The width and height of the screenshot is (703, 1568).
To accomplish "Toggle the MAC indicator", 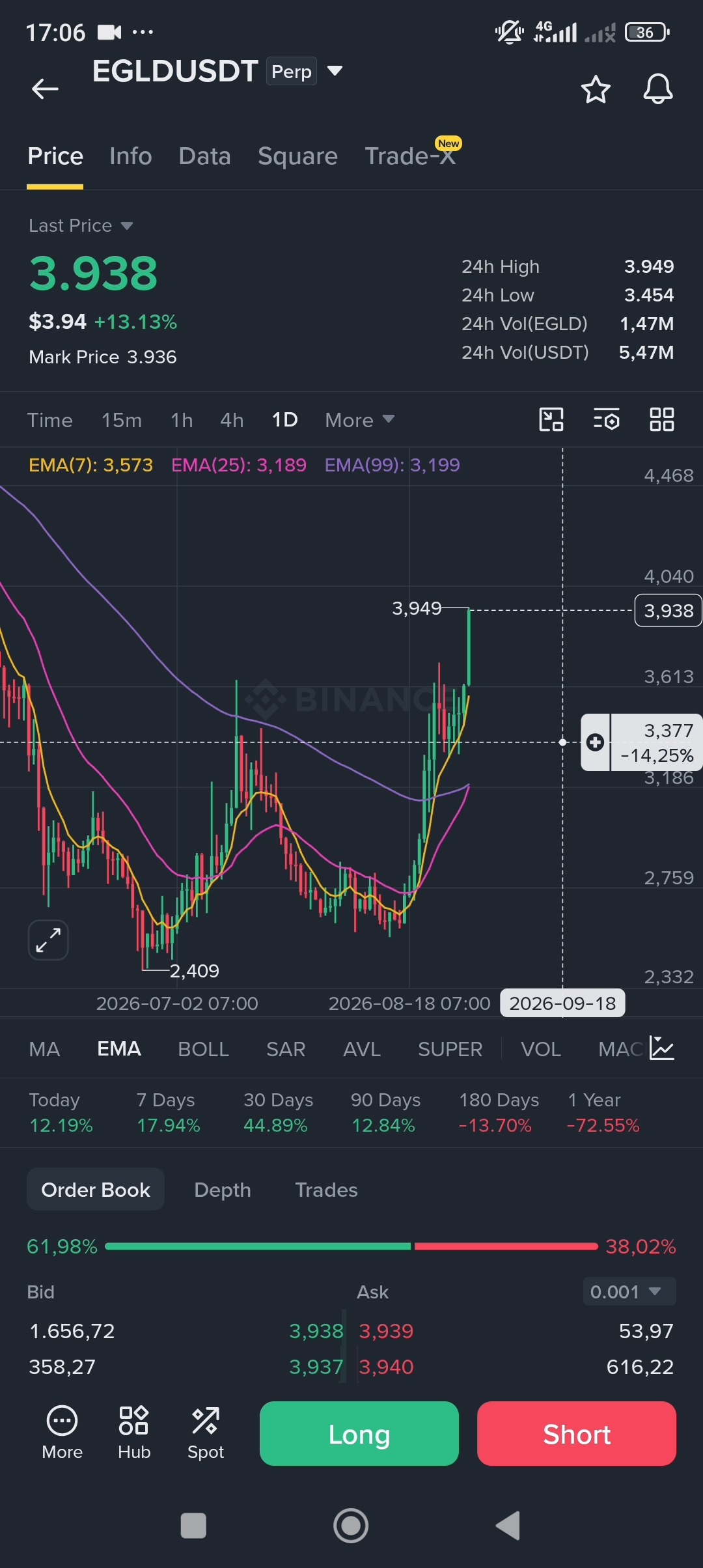I will (x=621, y=1049).
